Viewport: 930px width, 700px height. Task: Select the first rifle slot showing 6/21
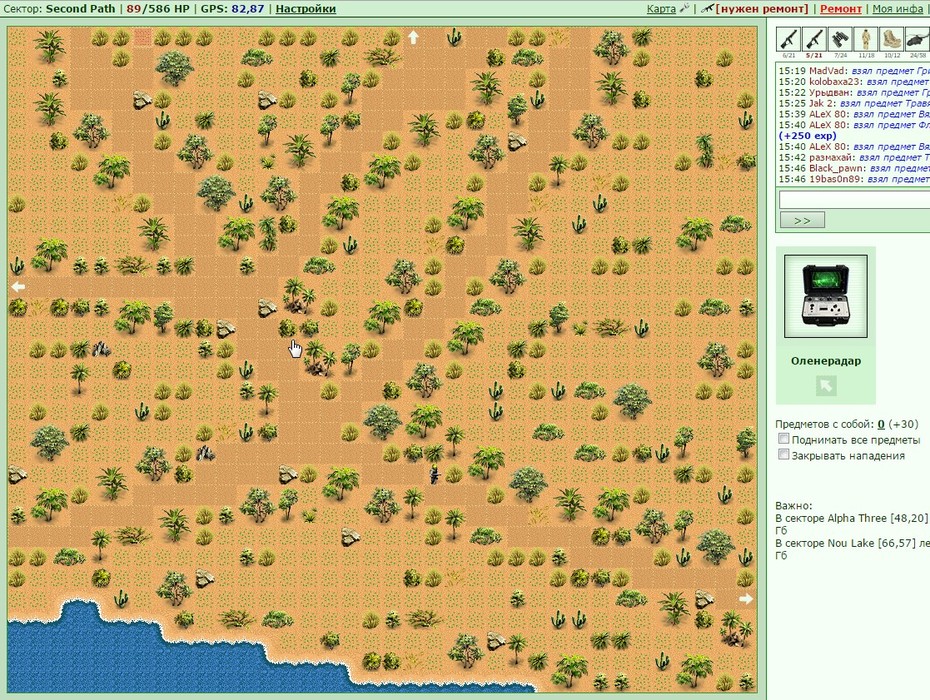tap(789, 39)
